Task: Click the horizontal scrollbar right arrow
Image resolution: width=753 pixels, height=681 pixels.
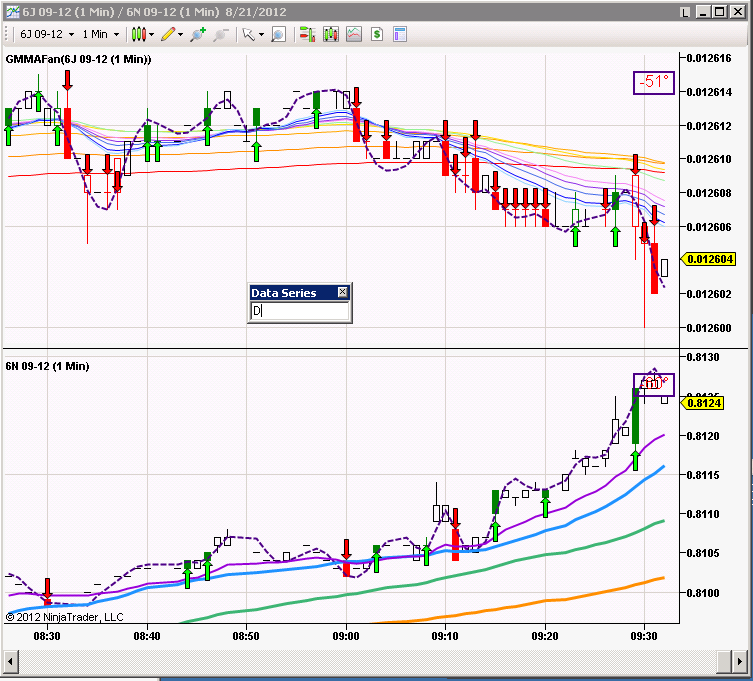Action: coord(740,662)
